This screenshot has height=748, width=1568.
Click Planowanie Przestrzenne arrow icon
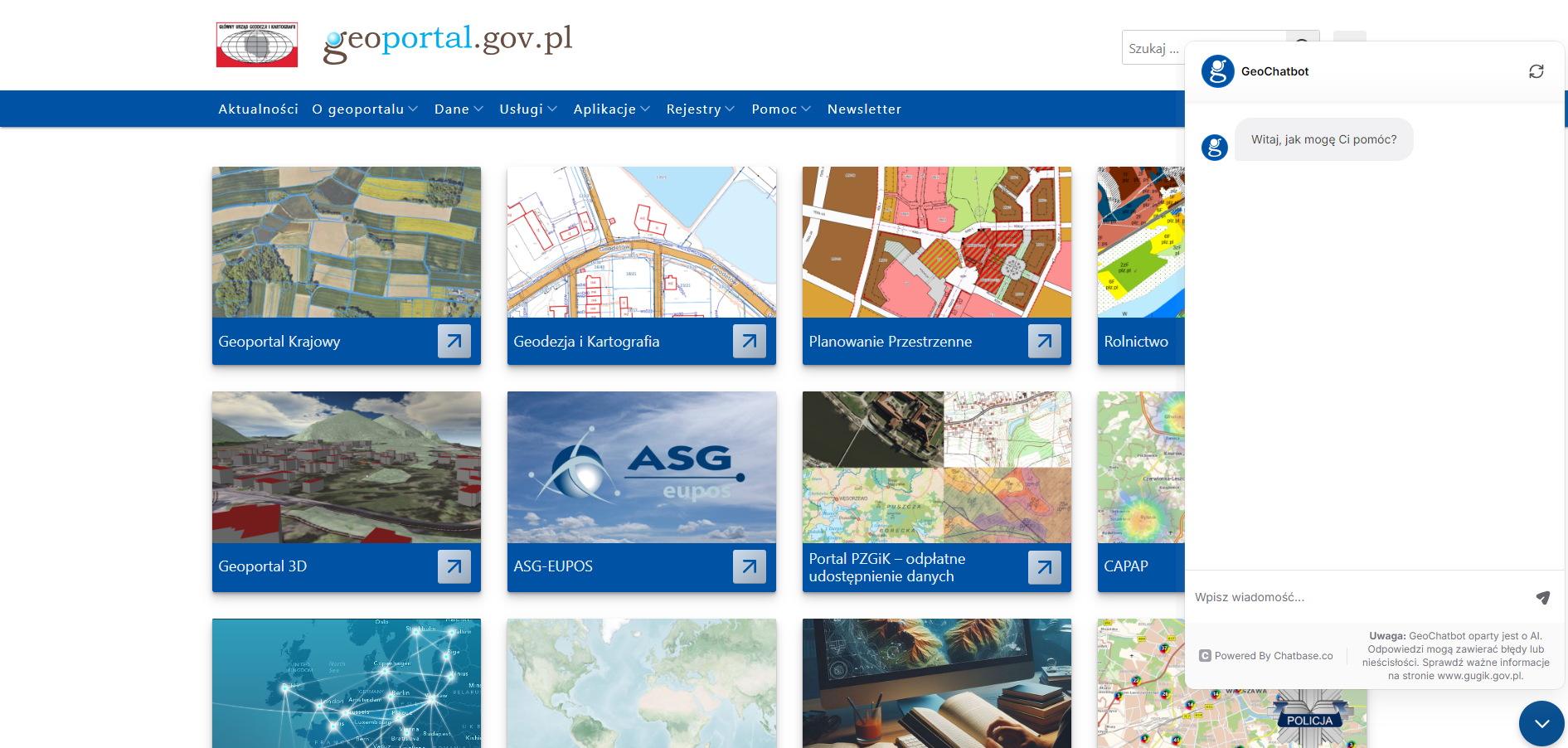(1044, 341)
